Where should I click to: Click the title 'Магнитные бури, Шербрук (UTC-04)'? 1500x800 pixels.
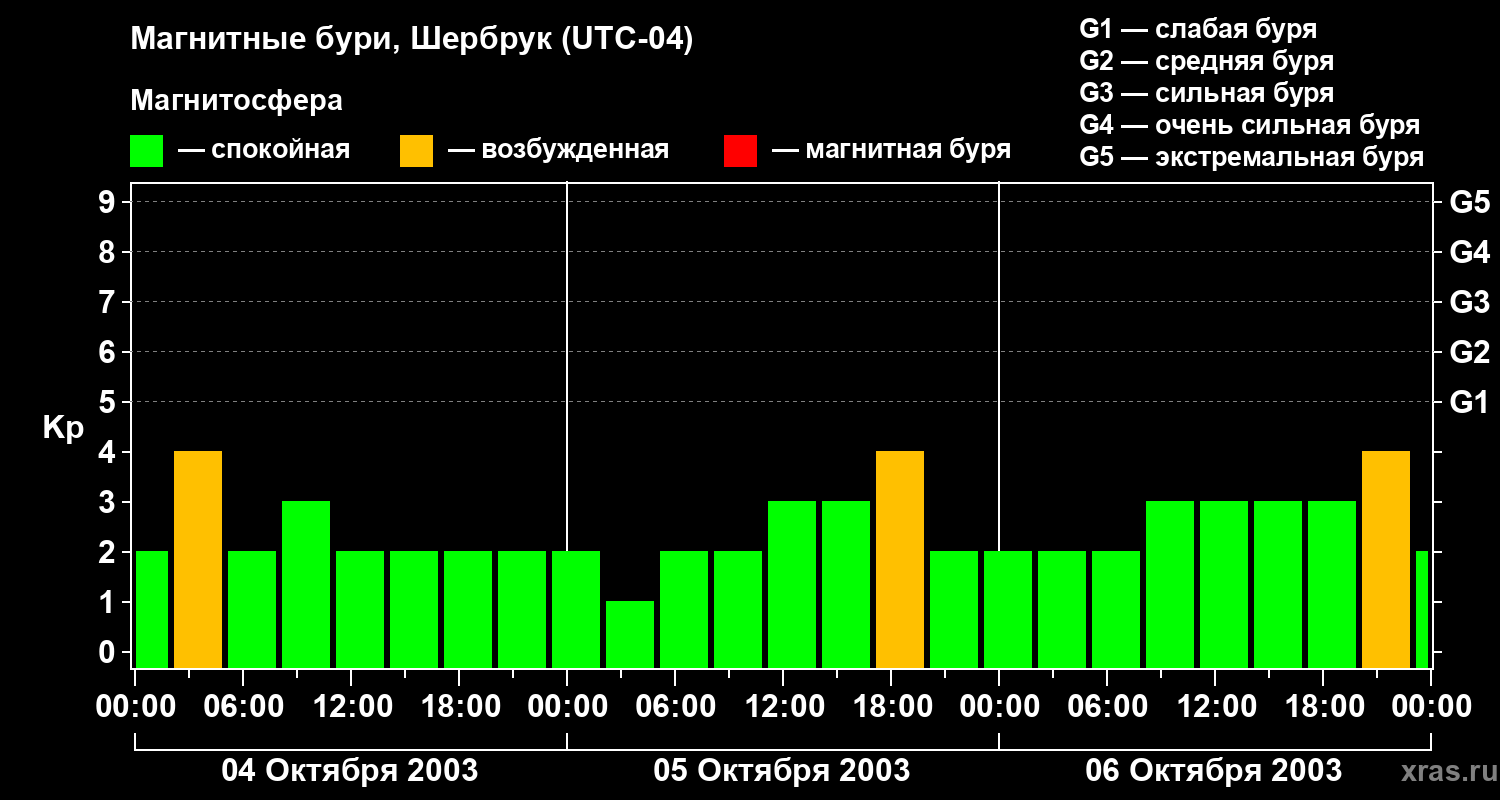pyautogui.click(x=412, y=40)
